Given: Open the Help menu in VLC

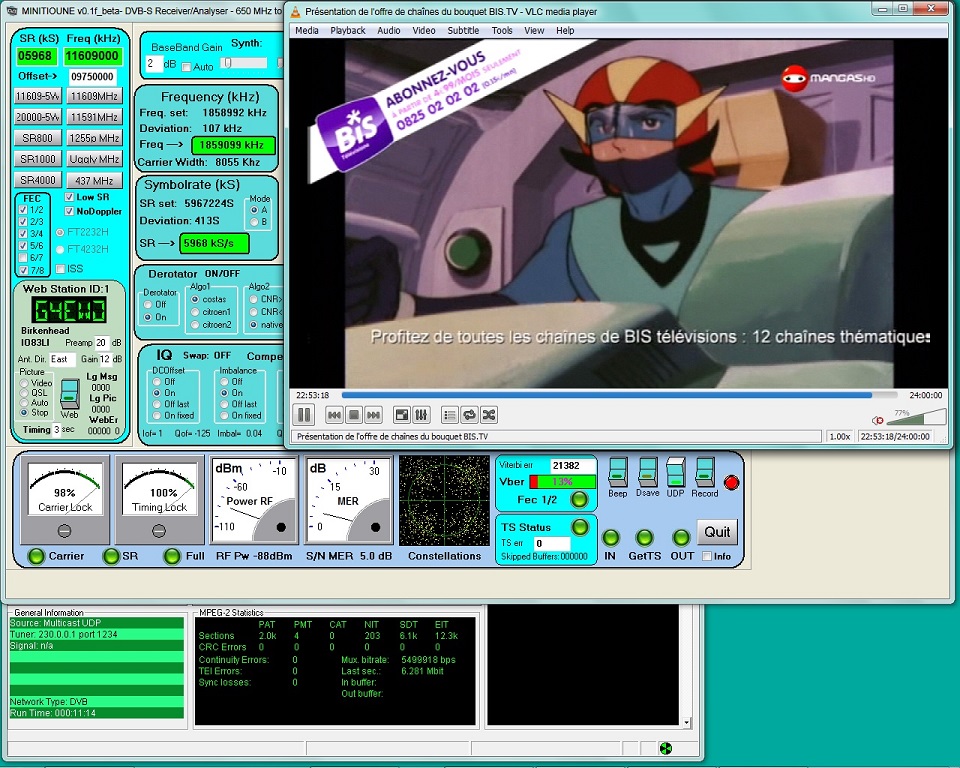Looking at the screenshot, I should pyautogui.click(x=565, y=31).
